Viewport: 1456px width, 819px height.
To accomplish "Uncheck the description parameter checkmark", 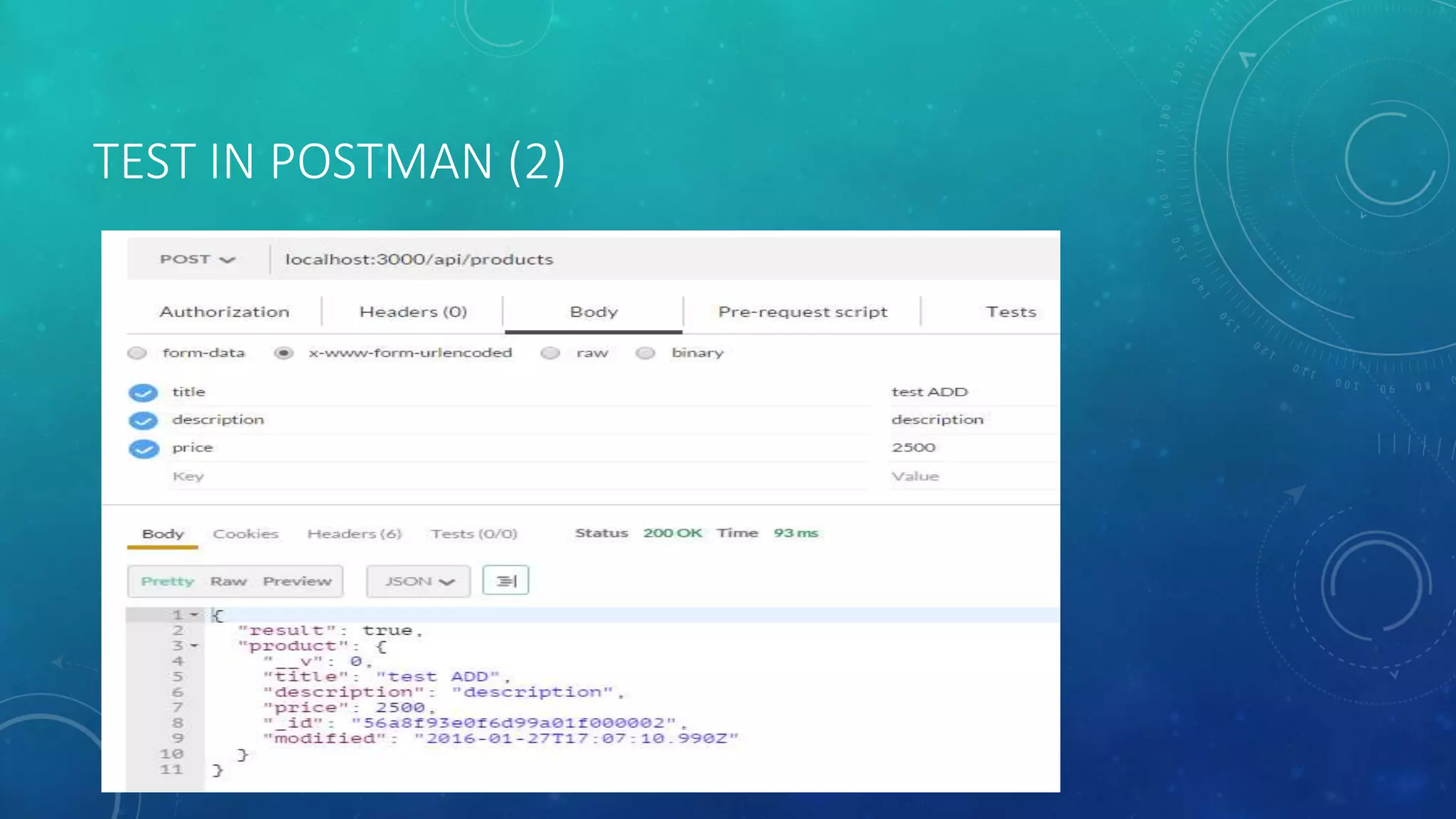I will pyautogui.click(x=144, y=420).
